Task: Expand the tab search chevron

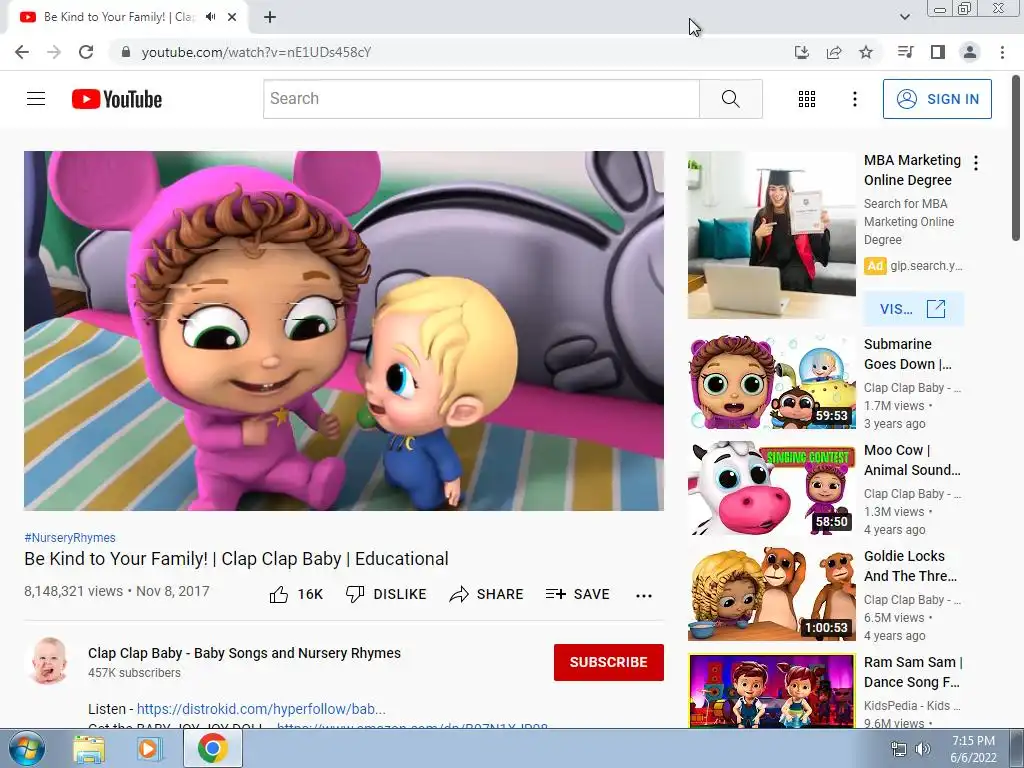Action: 904,17
